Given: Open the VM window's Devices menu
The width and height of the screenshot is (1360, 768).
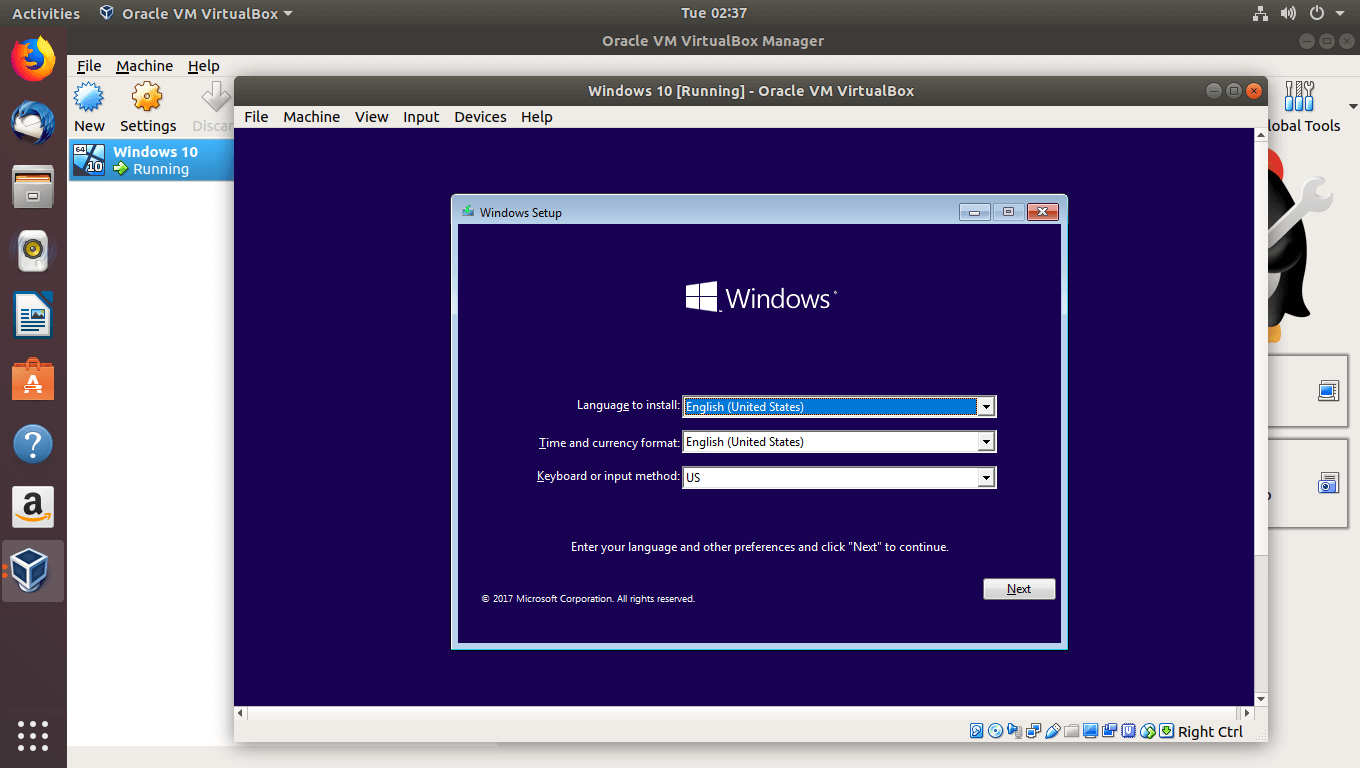Looking at the screenshot, I should (x=480, y=117).
